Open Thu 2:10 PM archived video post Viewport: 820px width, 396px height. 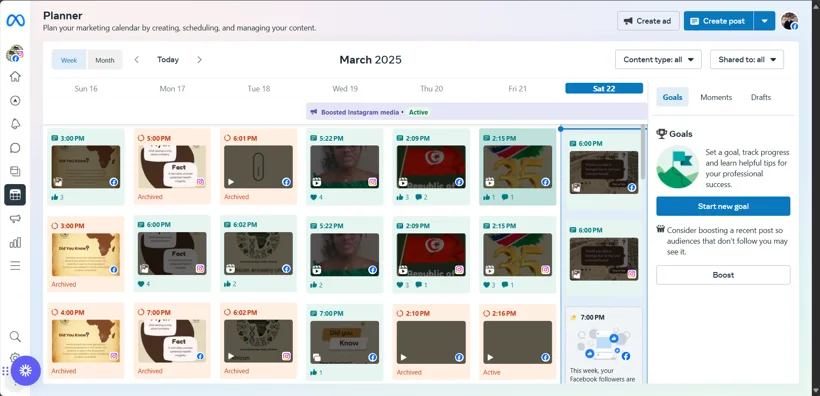(431, 342)
